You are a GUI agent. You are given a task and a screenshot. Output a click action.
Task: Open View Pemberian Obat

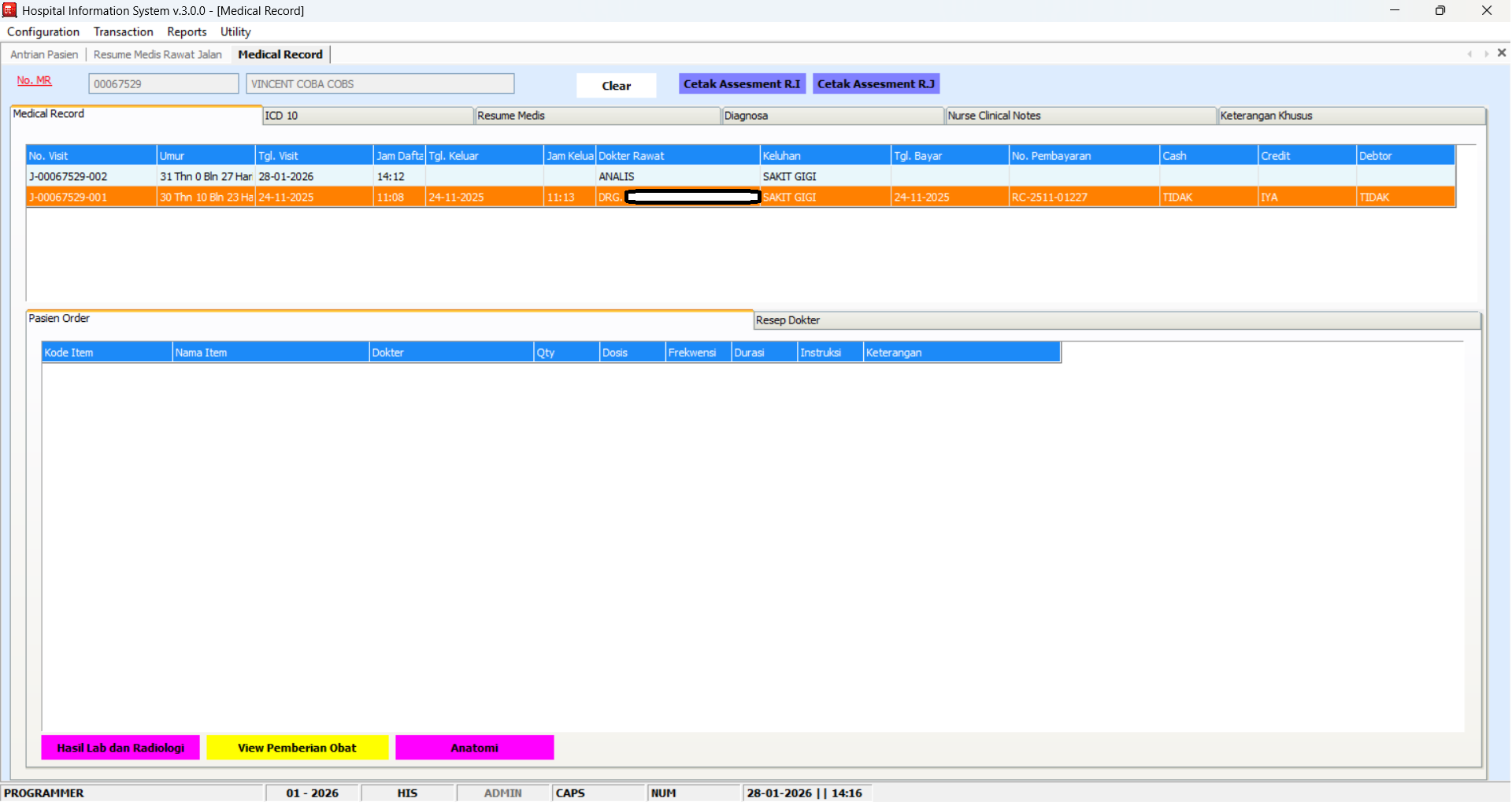297,748
